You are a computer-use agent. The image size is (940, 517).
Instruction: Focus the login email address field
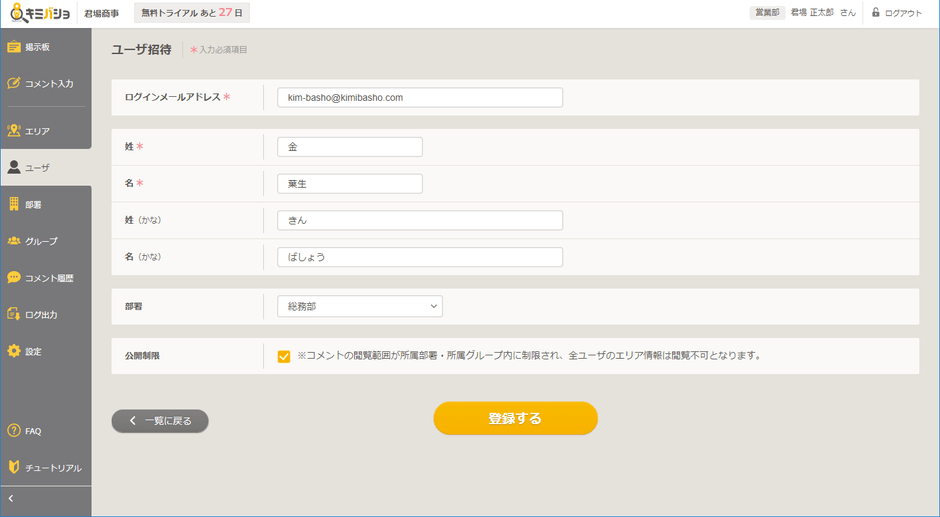(420, 98)
